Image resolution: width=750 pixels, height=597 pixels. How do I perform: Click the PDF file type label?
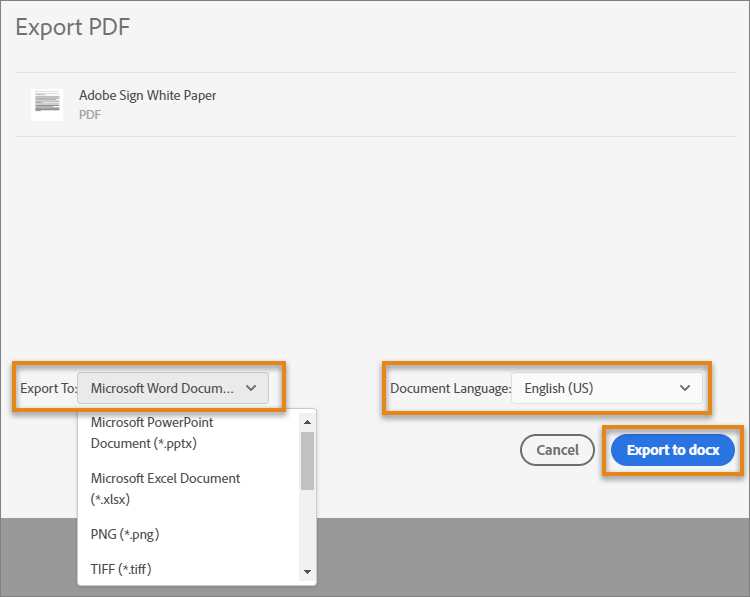(x=90, y=115)
